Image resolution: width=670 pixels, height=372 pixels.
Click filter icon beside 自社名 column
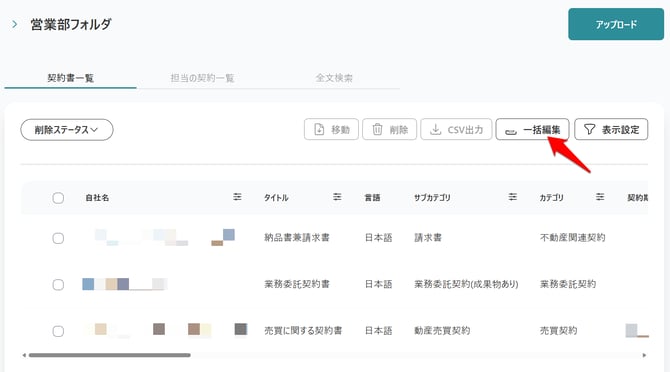(x=237, y=197)
